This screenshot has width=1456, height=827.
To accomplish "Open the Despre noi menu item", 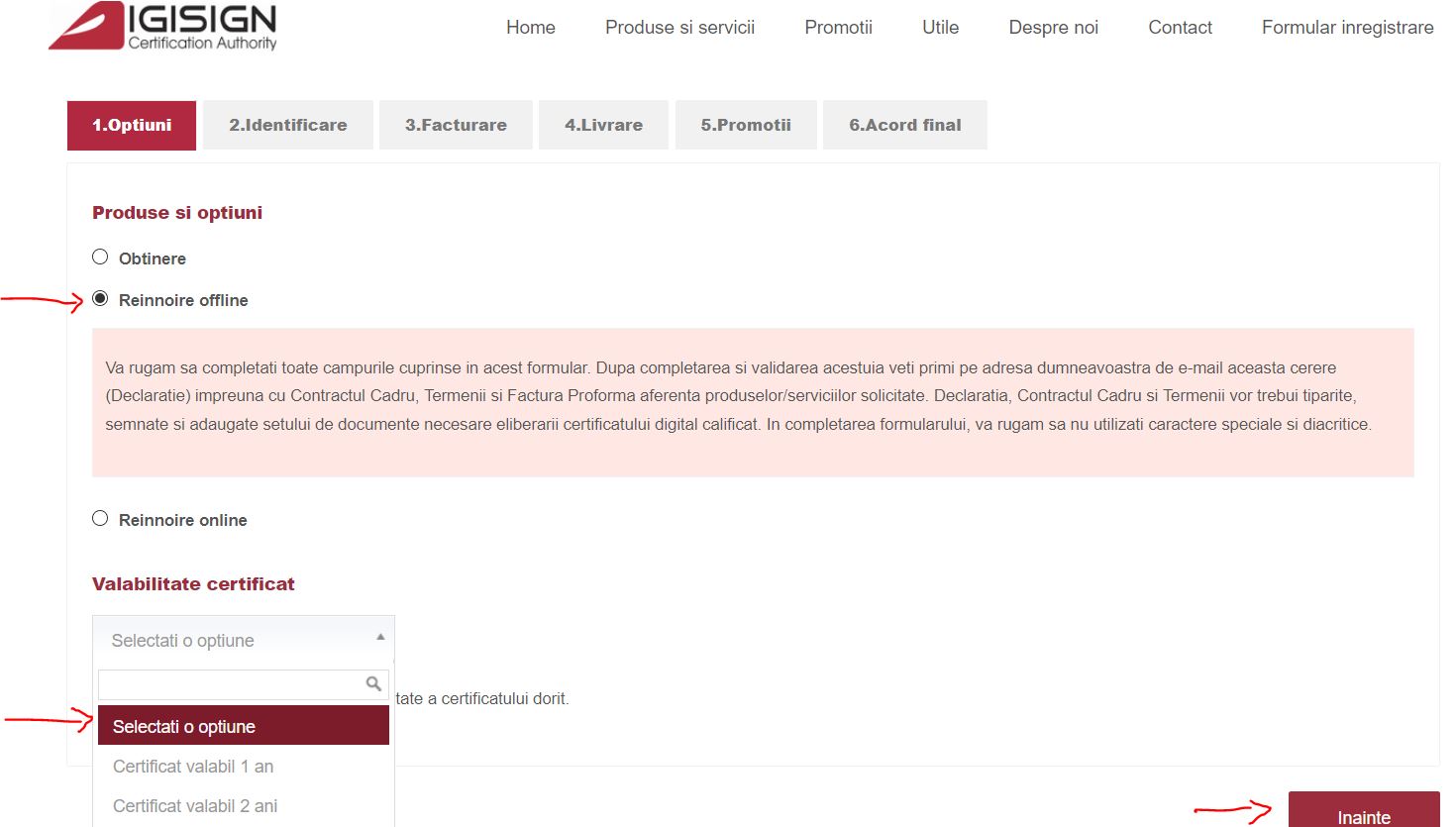I will pyautogui.click(x=1054, y=28).
